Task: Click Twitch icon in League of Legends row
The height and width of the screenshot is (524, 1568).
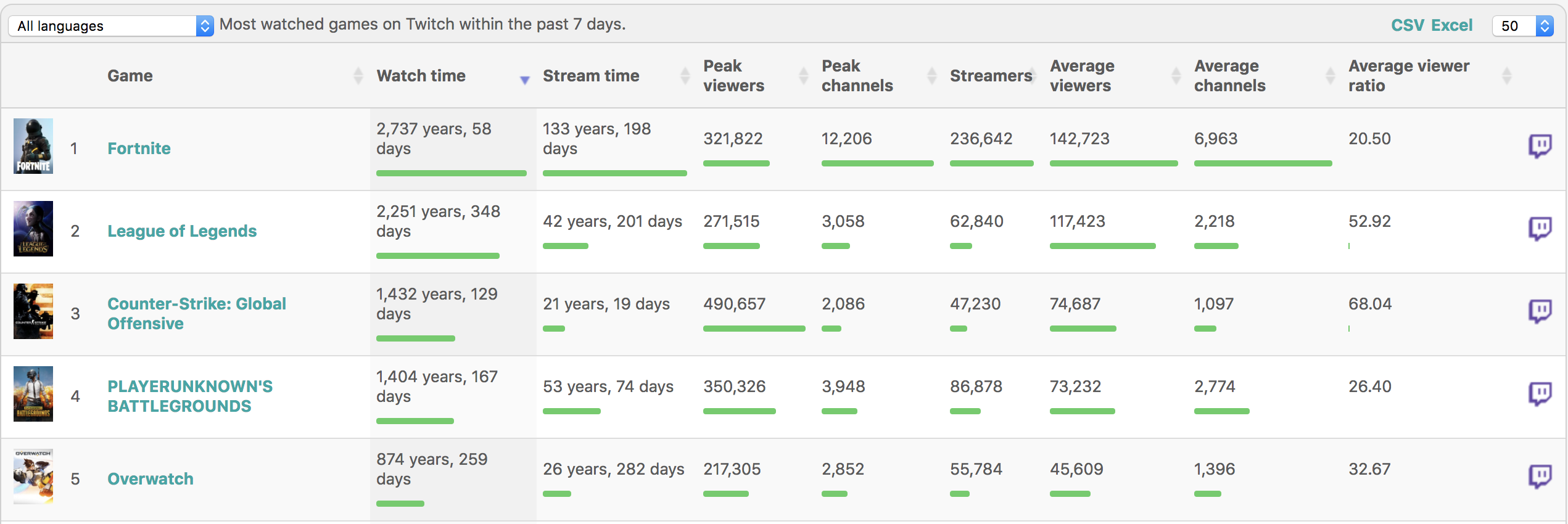Action: (1539, 229)
